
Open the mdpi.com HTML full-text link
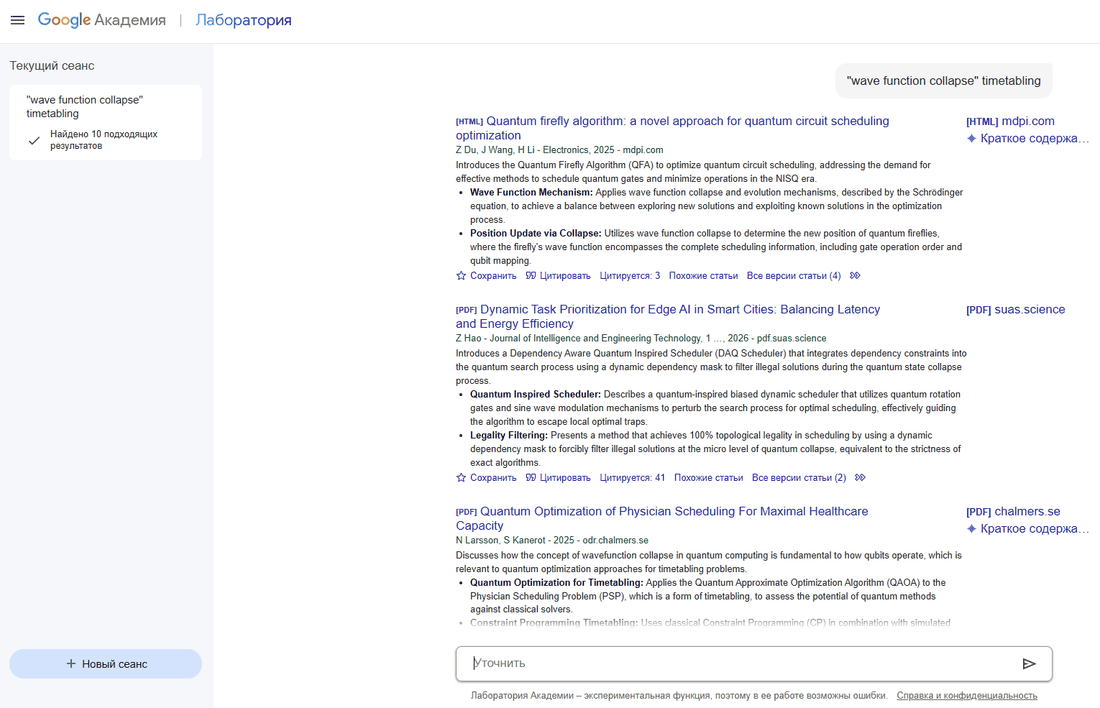(1010, 121)
